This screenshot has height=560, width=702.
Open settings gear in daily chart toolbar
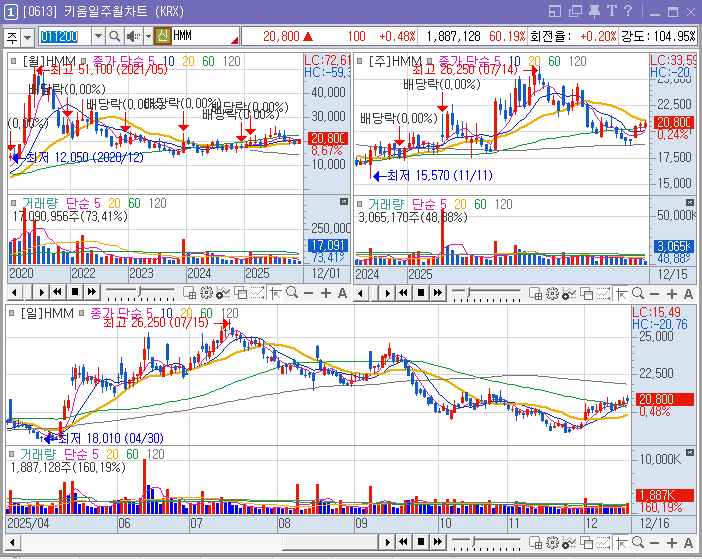[552, 543]
